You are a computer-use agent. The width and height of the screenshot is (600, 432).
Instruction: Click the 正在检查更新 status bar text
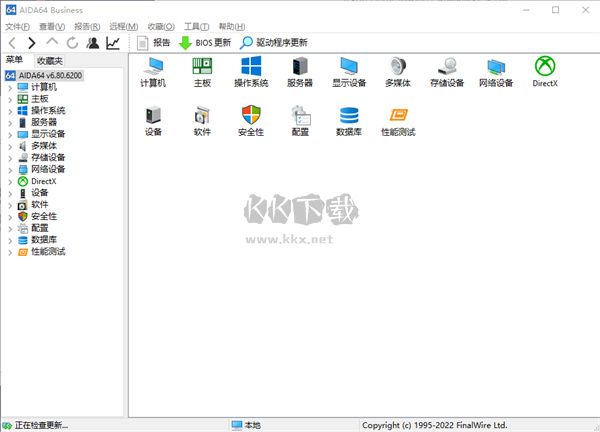tap(41, 425)
